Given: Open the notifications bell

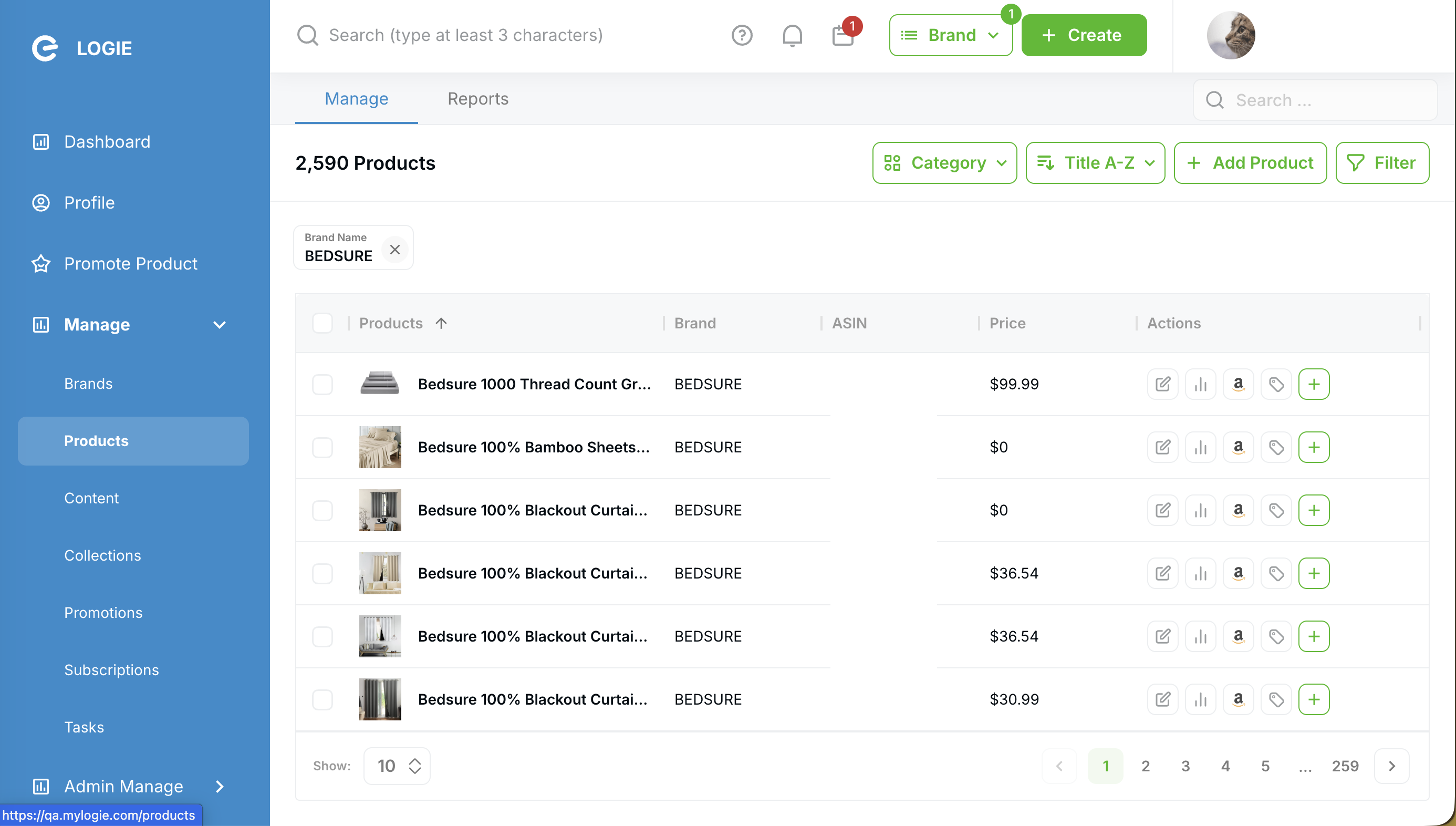Looking at the screenshot, I should point(792,35).
